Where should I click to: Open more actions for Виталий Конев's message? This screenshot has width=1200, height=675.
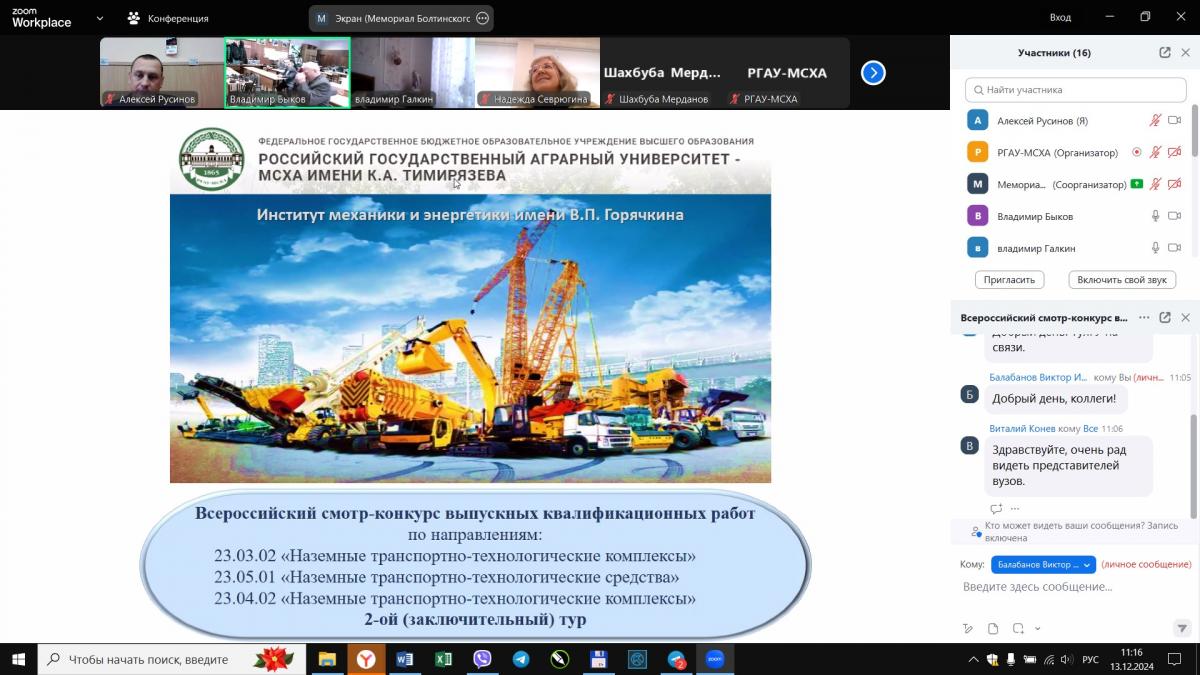click(x=1016, y=509)
